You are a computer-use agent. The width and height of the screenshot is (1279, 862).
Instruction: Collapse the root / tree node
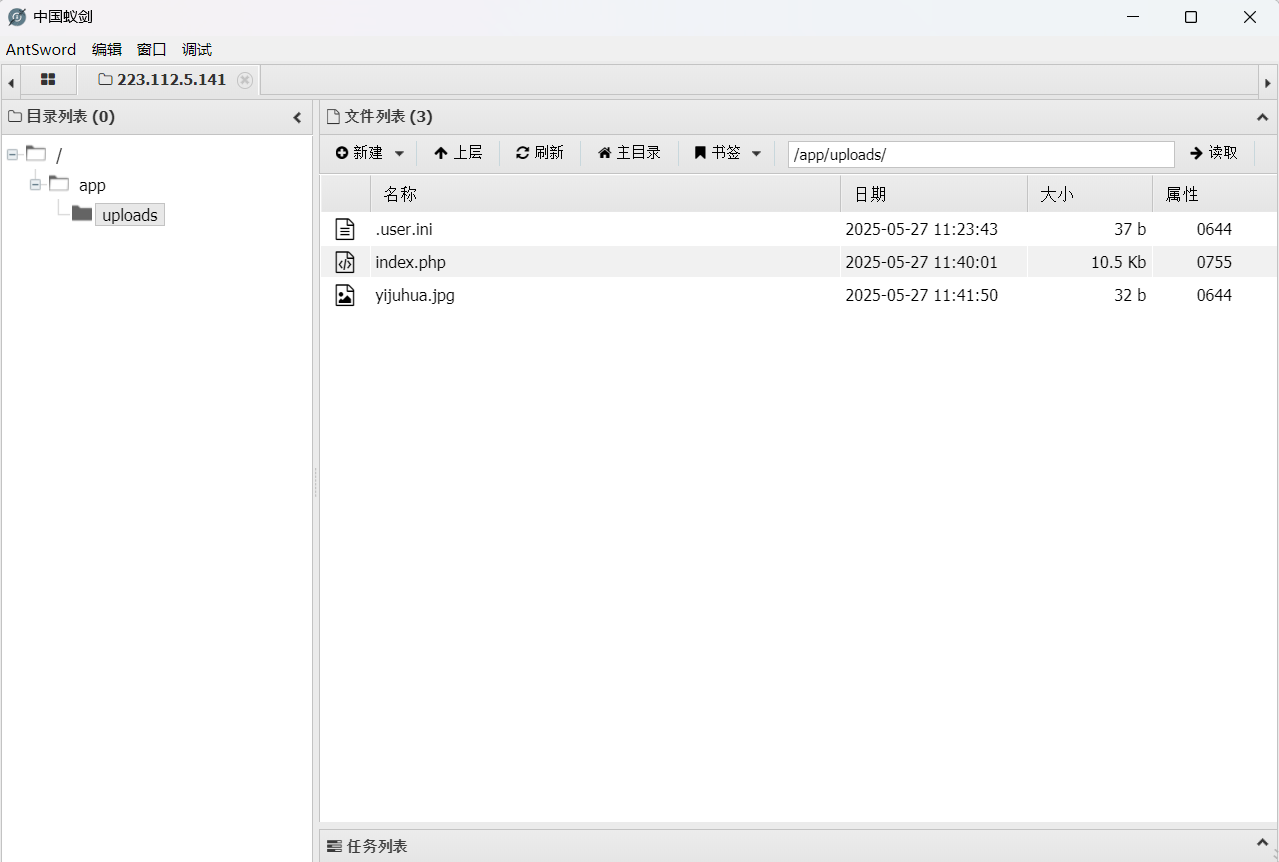click(12, 154)
